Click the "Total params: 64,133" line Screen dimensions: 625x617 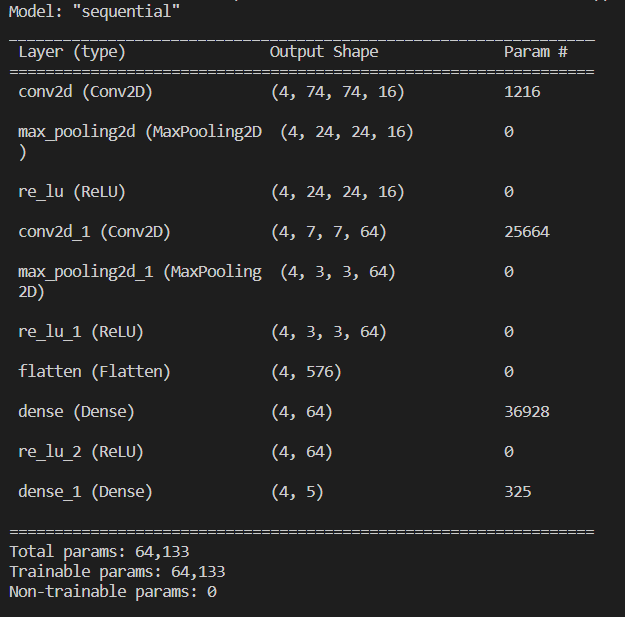99,551
